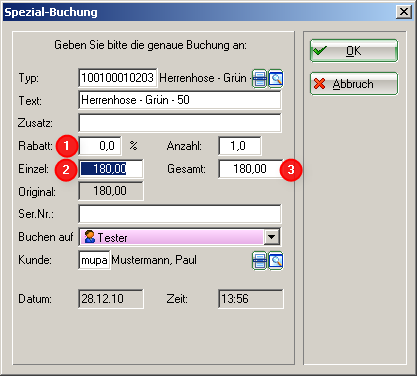417x376 pixels.
Task: Click the Tester user icon in Buchen auf
Action: pyautogui.click(x=89, y=237)
